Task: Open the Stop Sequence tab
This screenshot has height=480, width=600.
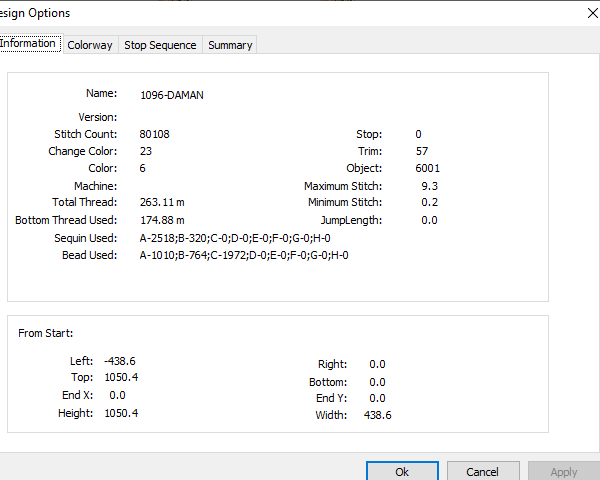Action: tap(160, 45)
